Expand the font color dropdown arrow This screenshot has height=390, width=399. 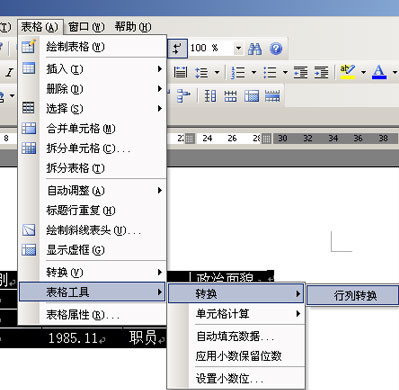click(395, 72)
